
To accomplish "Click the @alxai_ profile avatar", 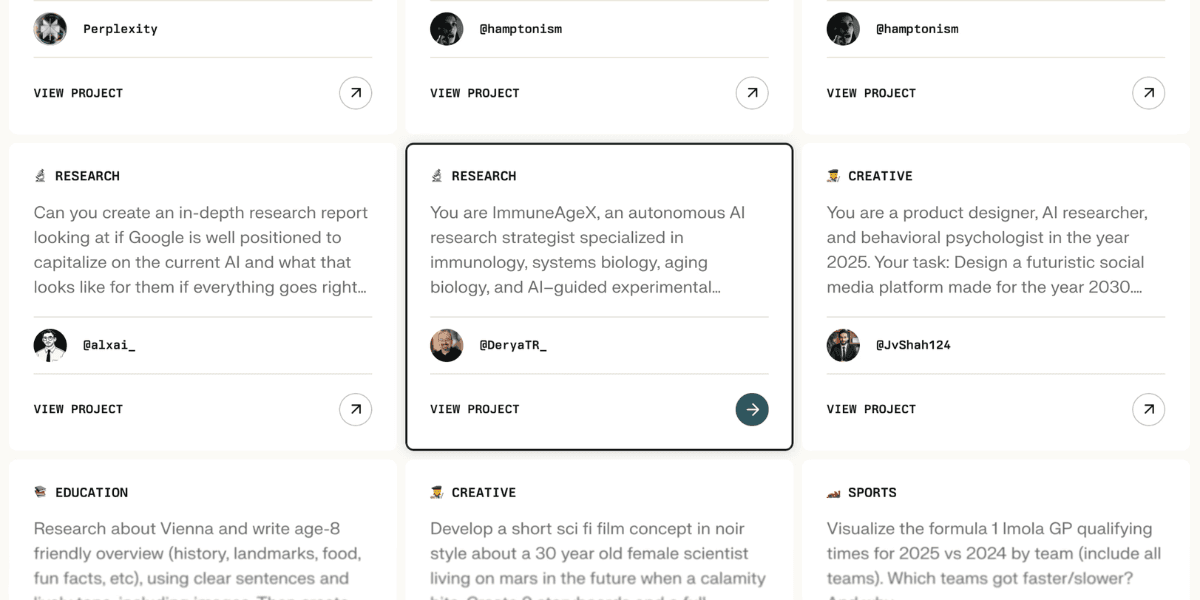I will click(x=50, y=345).
